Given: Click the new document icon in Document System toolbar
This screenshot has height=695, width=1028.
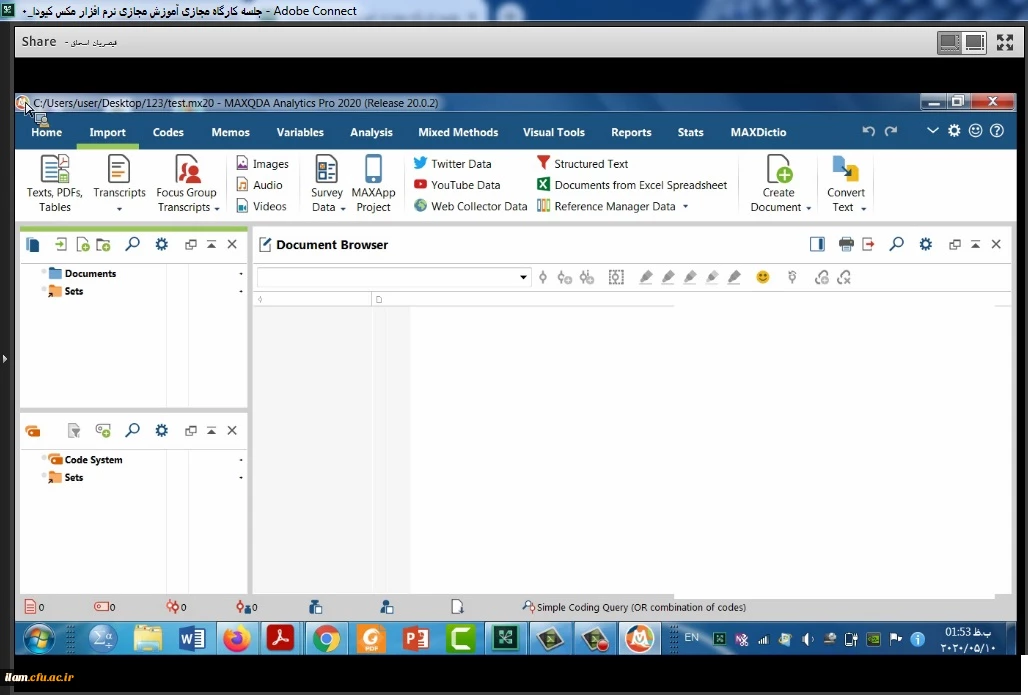Looking at the screenshot, I should [82, 245].
